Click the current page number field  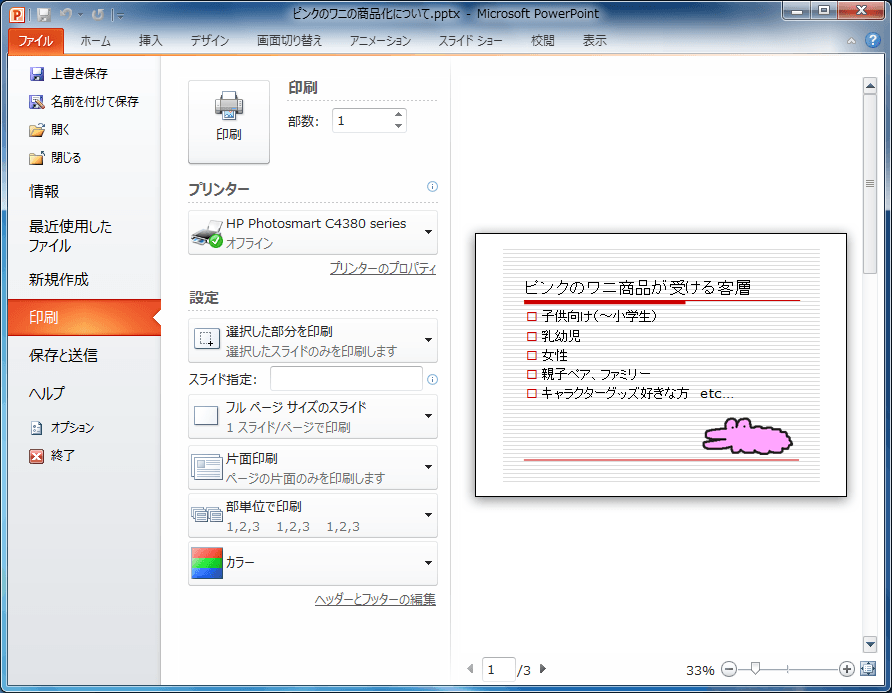498,670
